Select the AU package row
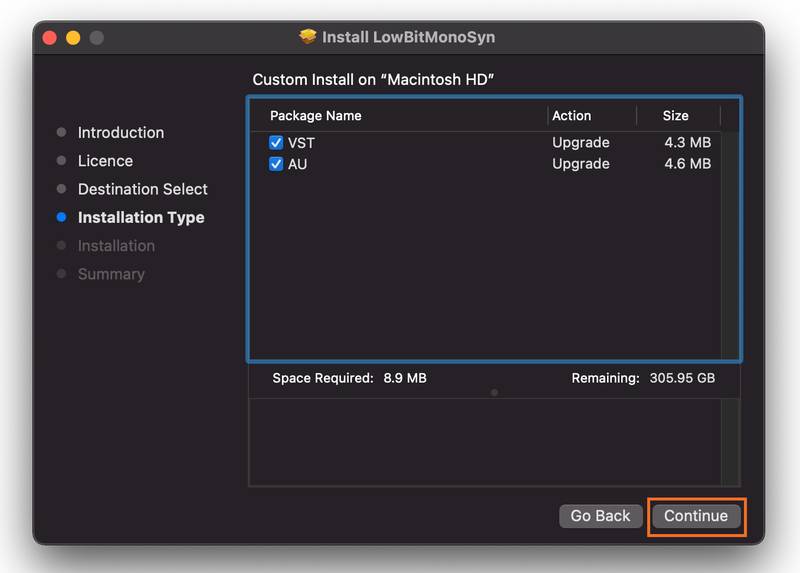Screen dimensions: 800x573 click(400, 164)
